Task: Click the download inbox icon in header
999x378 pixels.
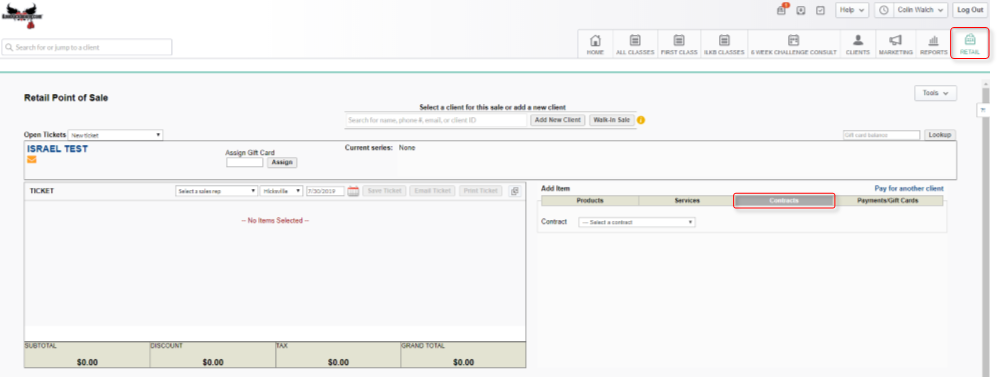Action: click(801, 10)
